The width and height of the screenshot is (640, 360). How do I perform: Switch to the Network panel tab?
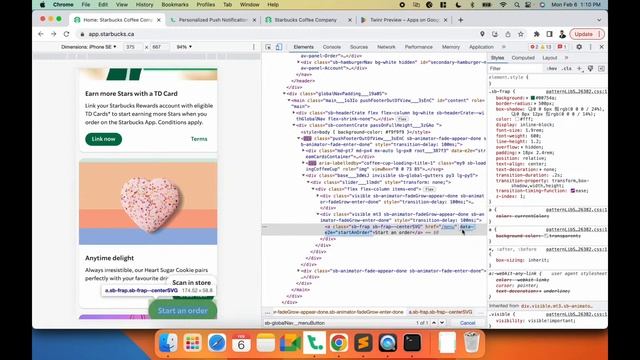tap(386, 47)
